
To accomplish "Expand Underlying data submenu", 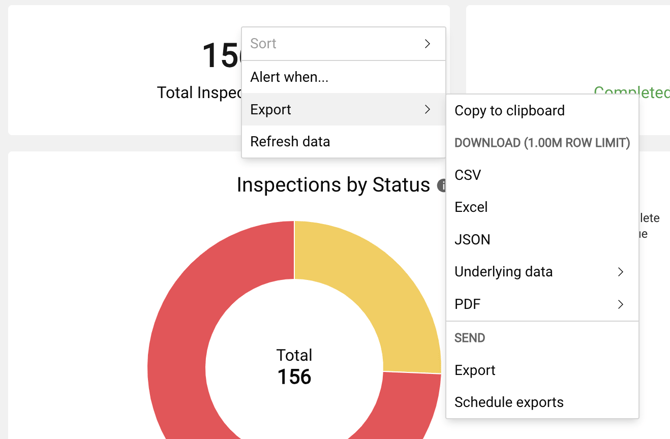I will coord(542,272).
